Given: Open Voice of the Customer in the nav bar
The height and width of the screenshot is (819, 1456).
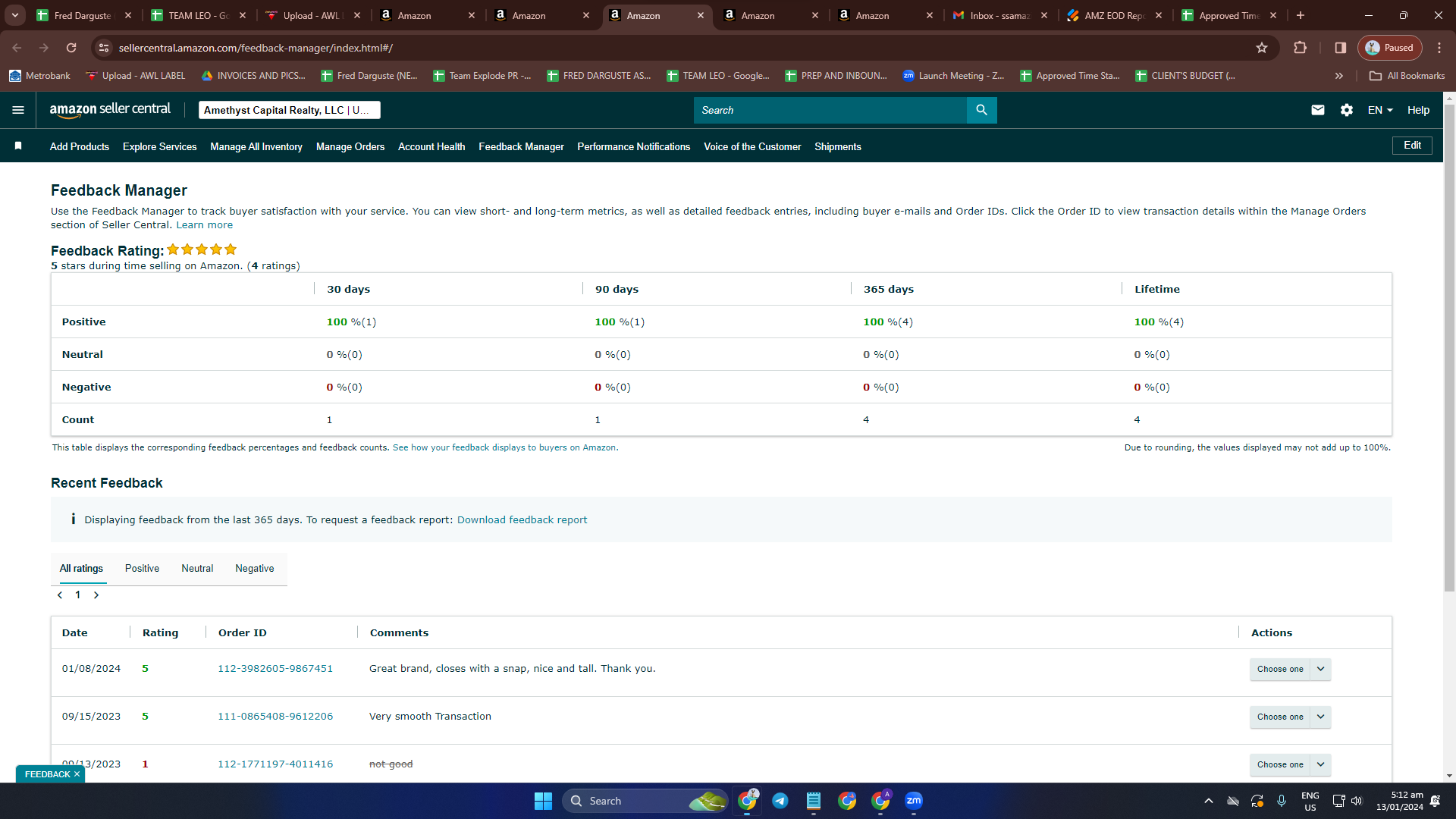Looking at the screenshot, I should (x=752, y=146).
